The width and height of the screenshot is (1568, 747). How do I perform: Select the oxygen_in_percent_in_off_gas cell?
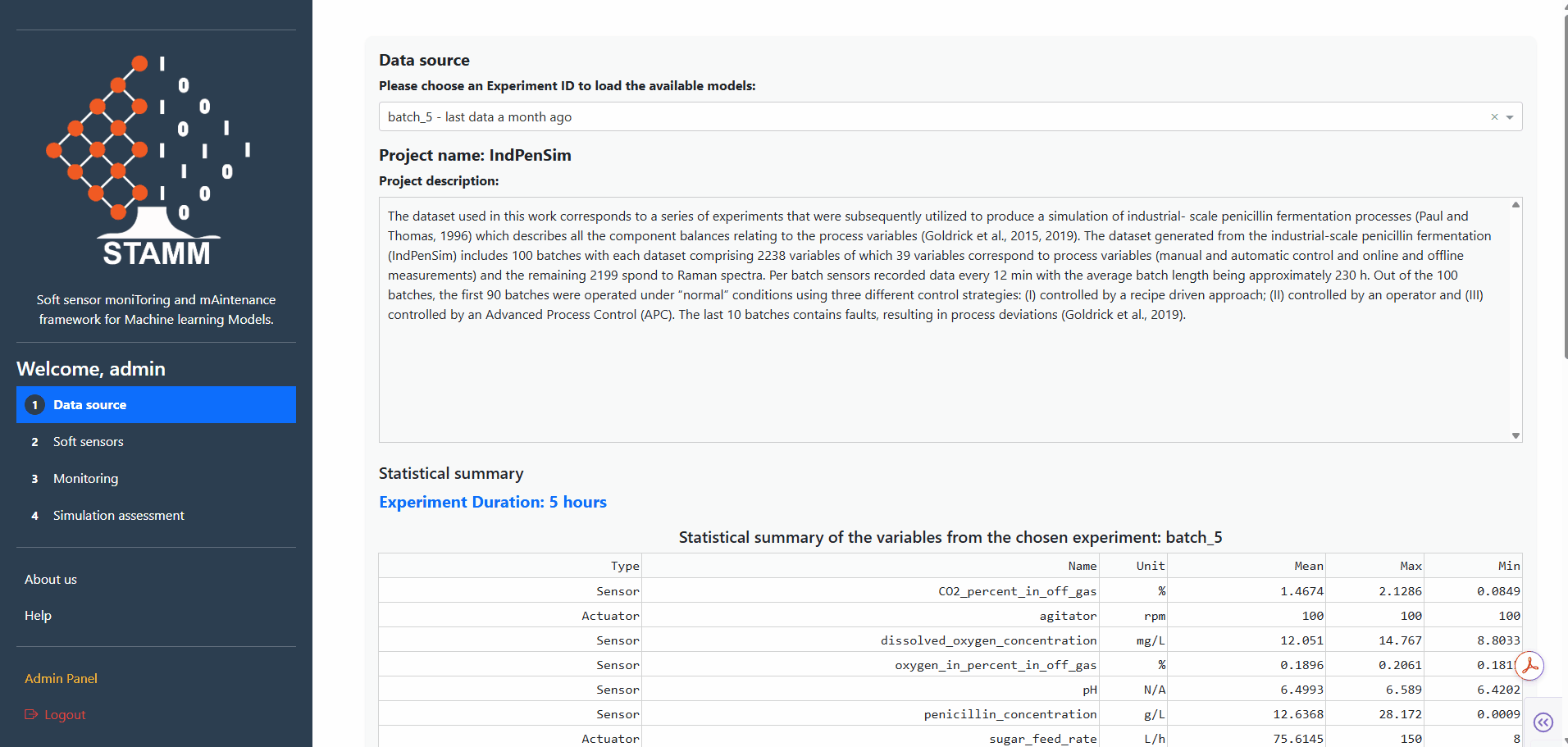pyautogui.click(x=870, y=664)
